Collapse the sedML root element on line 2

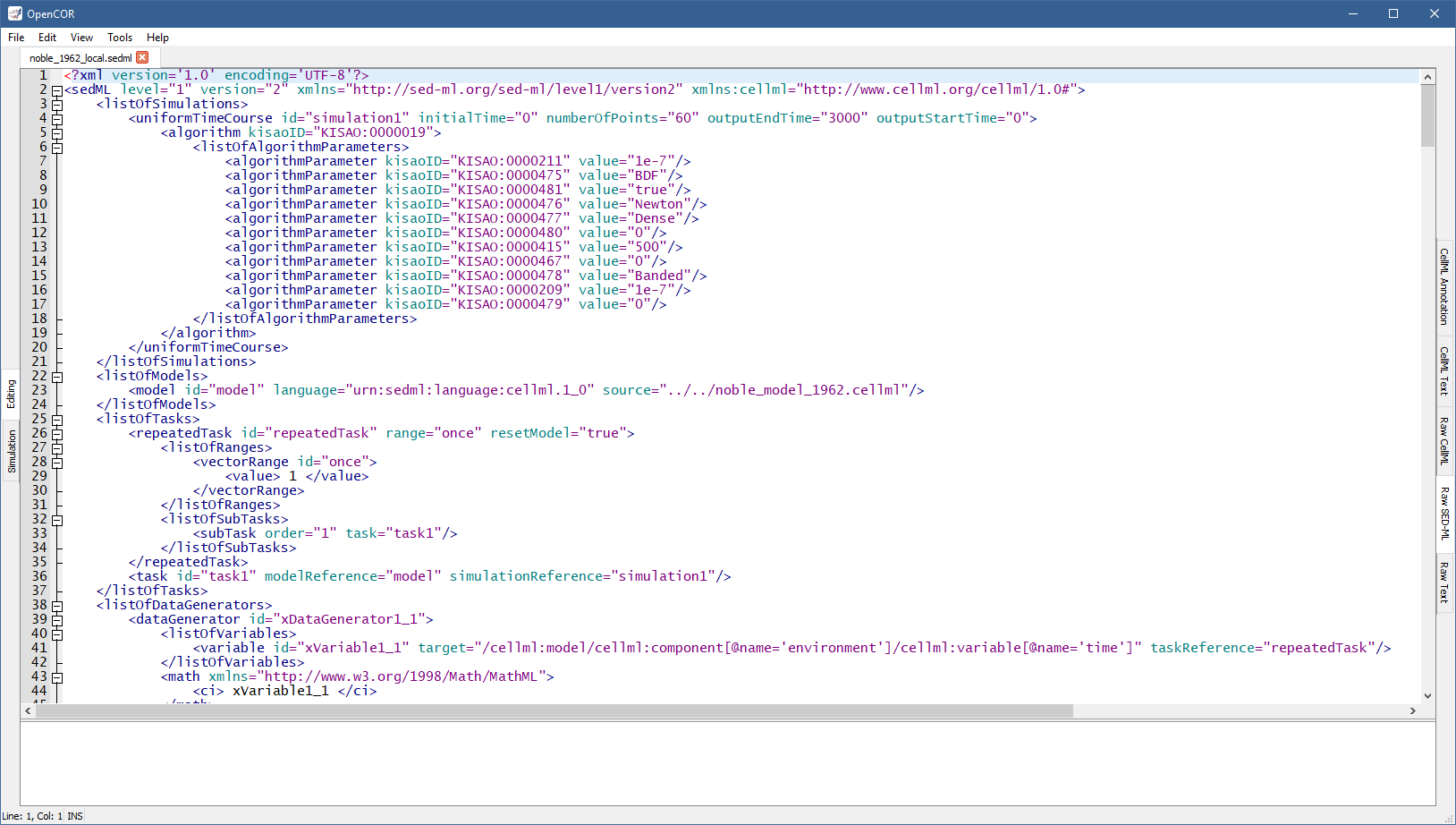pyautogui.click(x=57, y=90)
